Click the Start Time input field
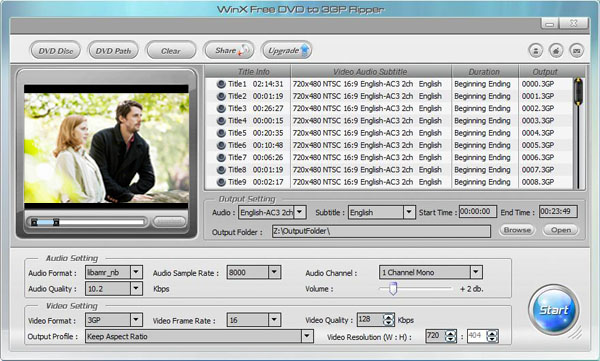The image size is (600, 361). 478,212
